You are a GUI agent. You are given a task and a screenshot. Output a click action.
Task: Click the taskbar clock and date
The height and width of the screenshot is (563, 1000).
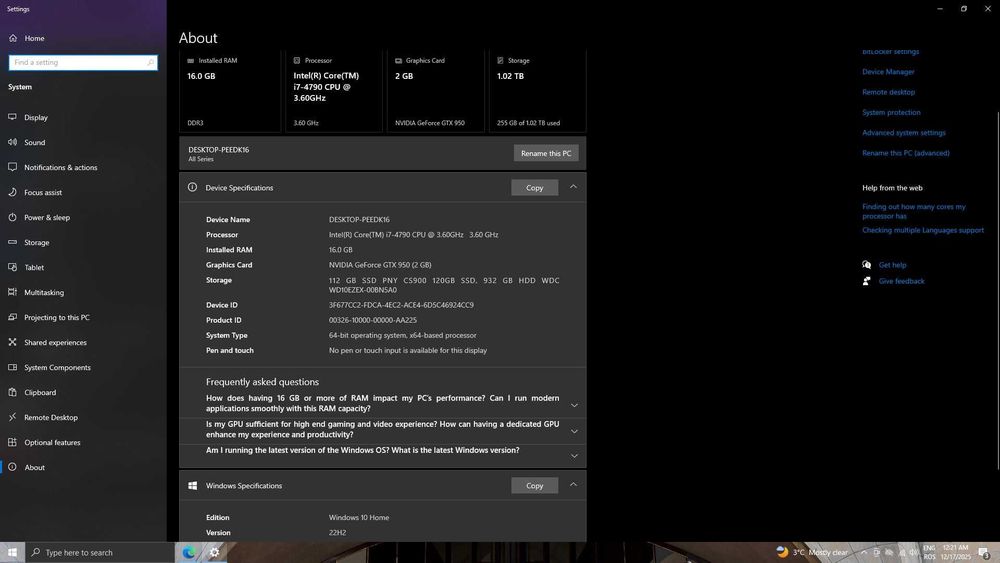(x=955, y=552)
